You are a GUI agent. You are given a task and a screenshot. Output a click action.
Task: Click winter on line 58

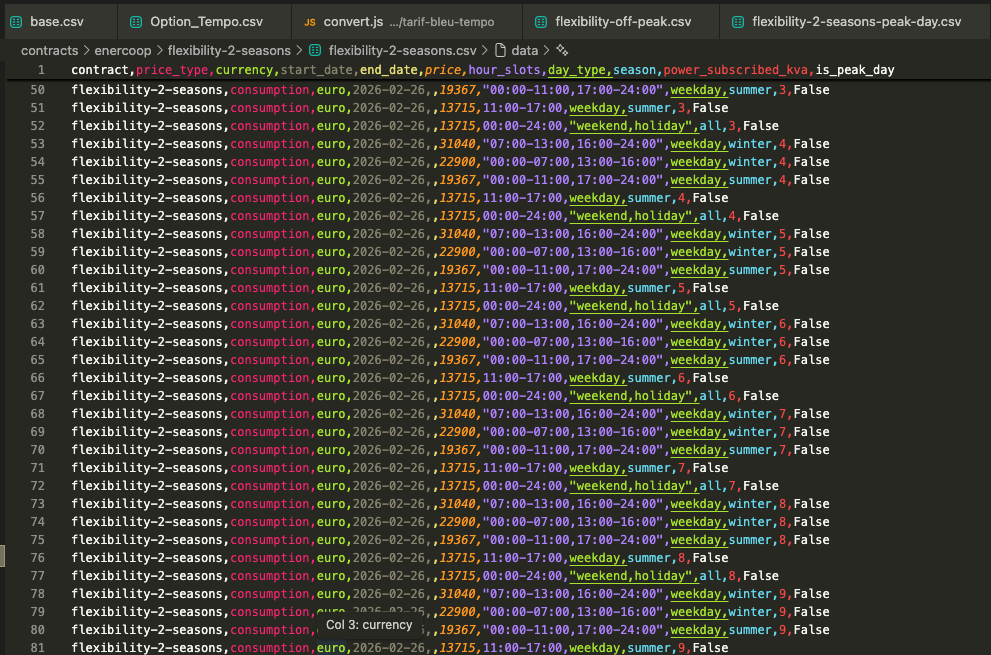[x=750, y=234]
